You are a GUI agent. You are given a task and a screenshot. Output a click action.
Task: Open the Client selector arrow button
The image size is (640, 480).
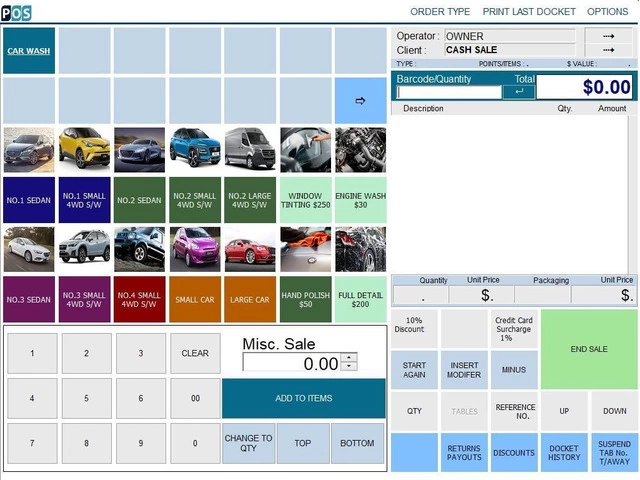609,50
